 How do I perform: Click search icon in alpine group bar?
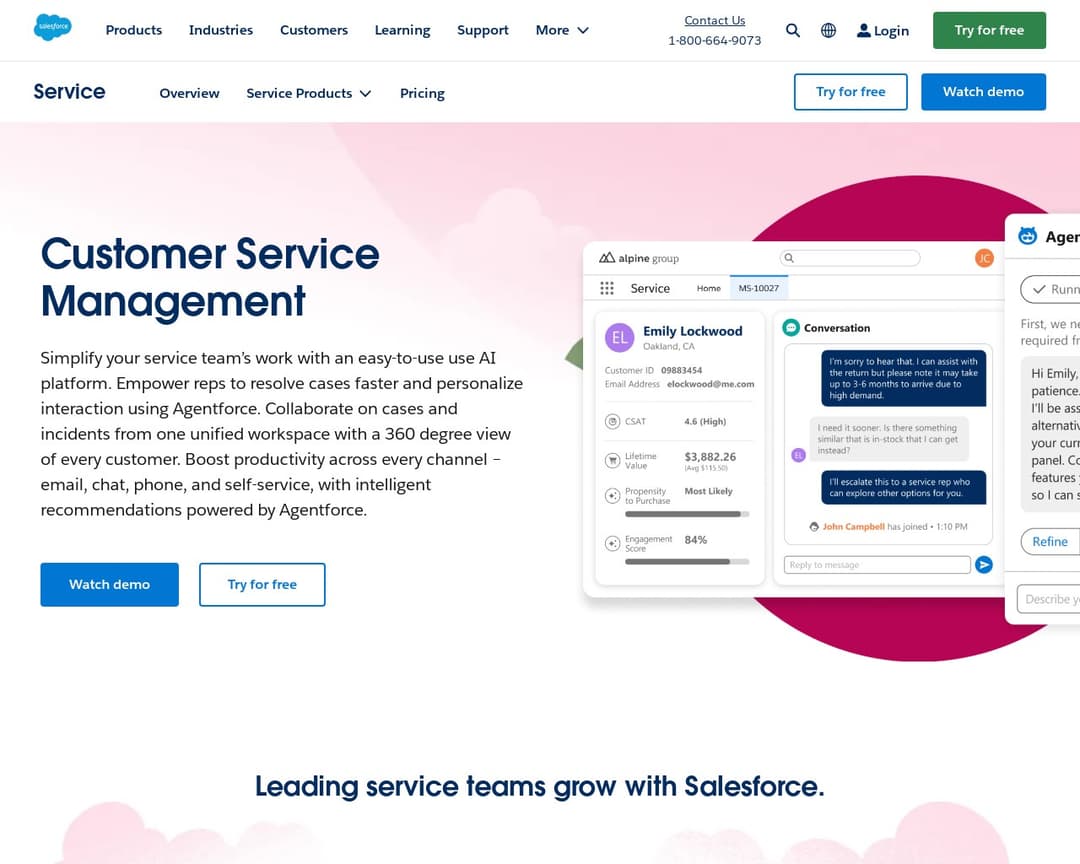[x=789, y=258]
